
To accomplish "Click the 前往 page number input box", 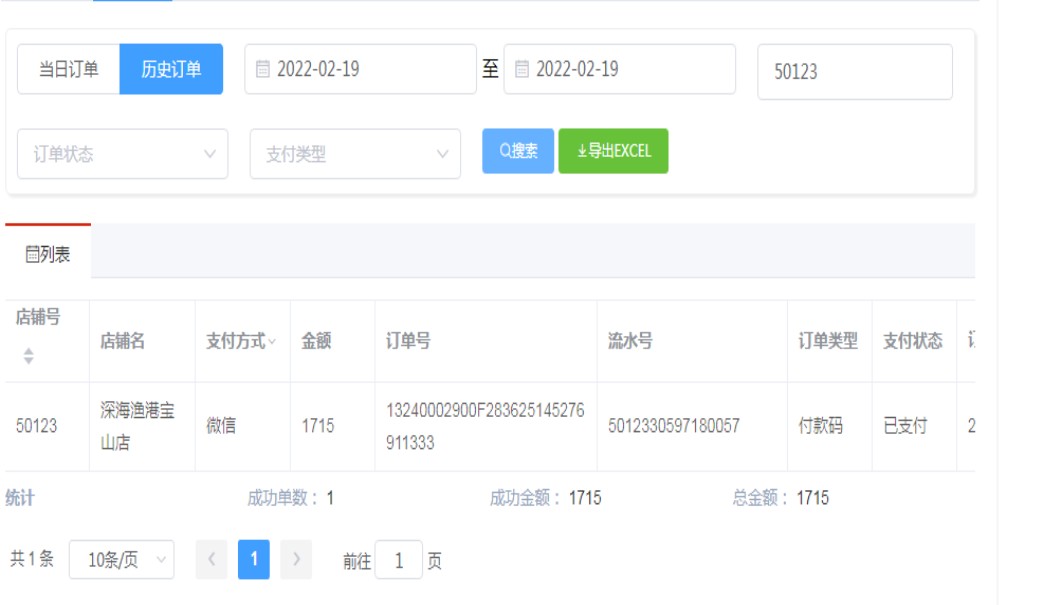I will (399, 561).
